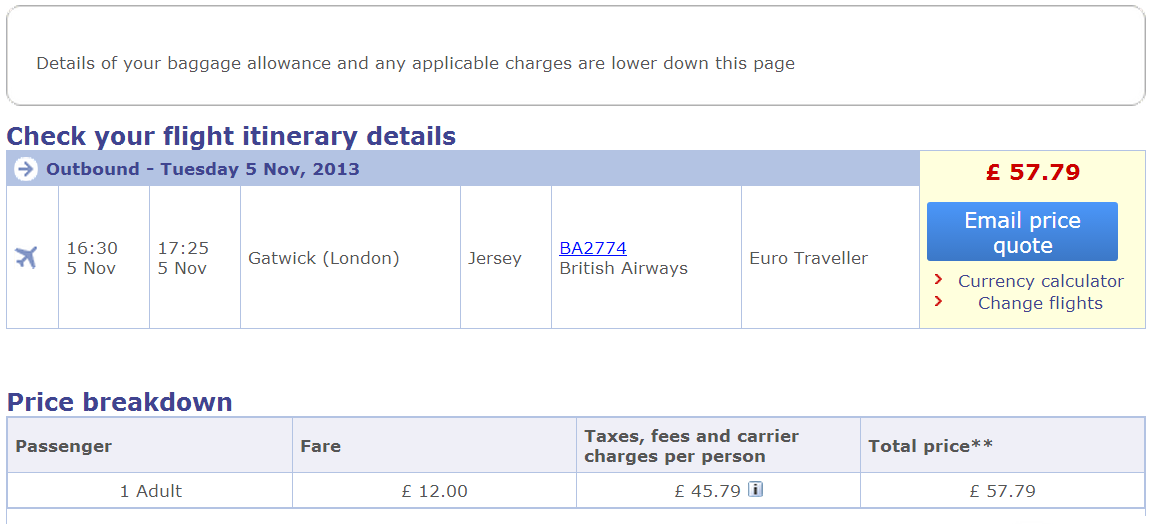The height and width of the screenshot is (524, 1154).
Task: Select the 1 Adult passenger cell
Action: point(150,491)
